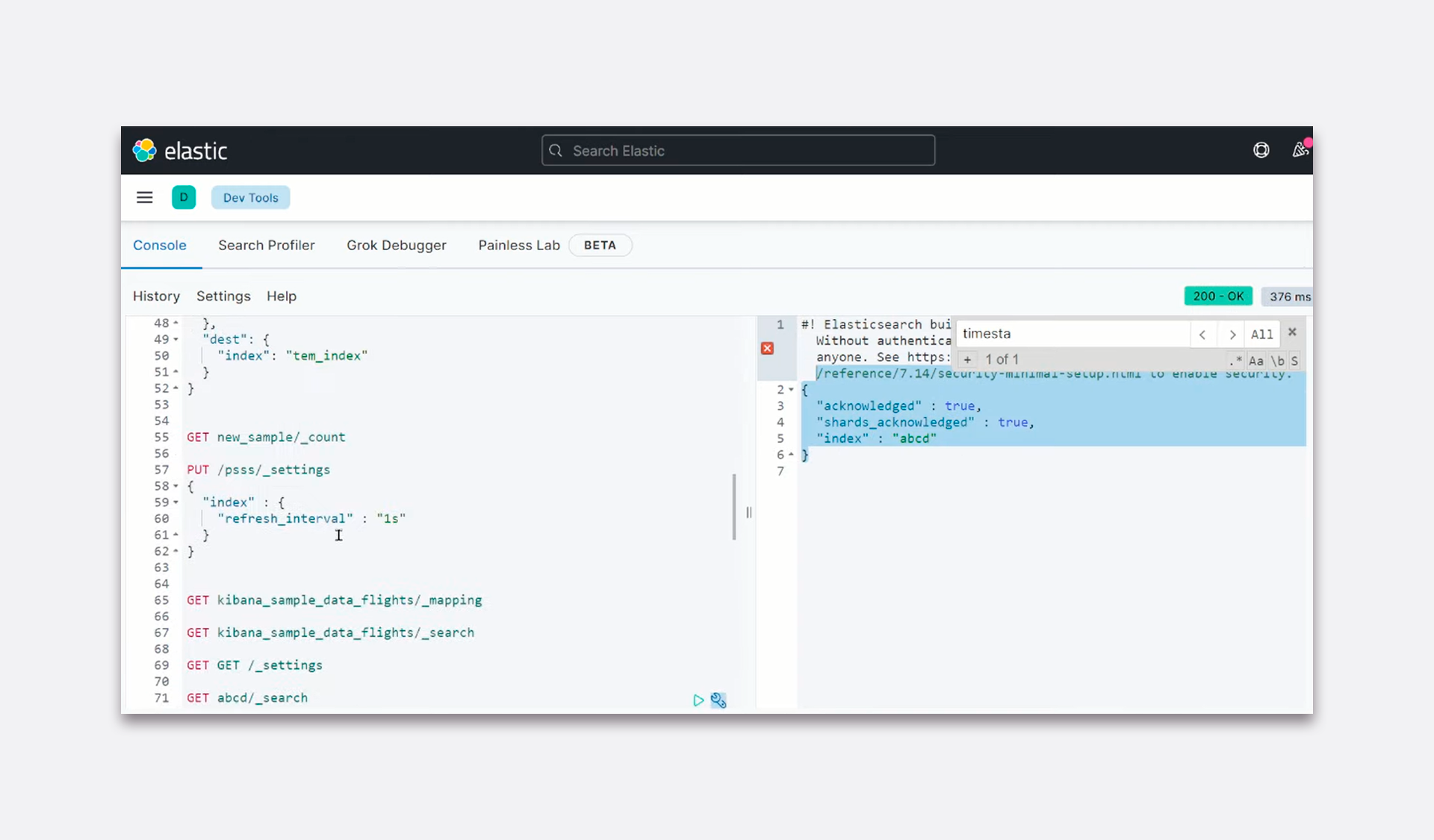Open the Grok Debugger tab
Viewport: 1434px width, 840px height.
click(x=396, y=245)
